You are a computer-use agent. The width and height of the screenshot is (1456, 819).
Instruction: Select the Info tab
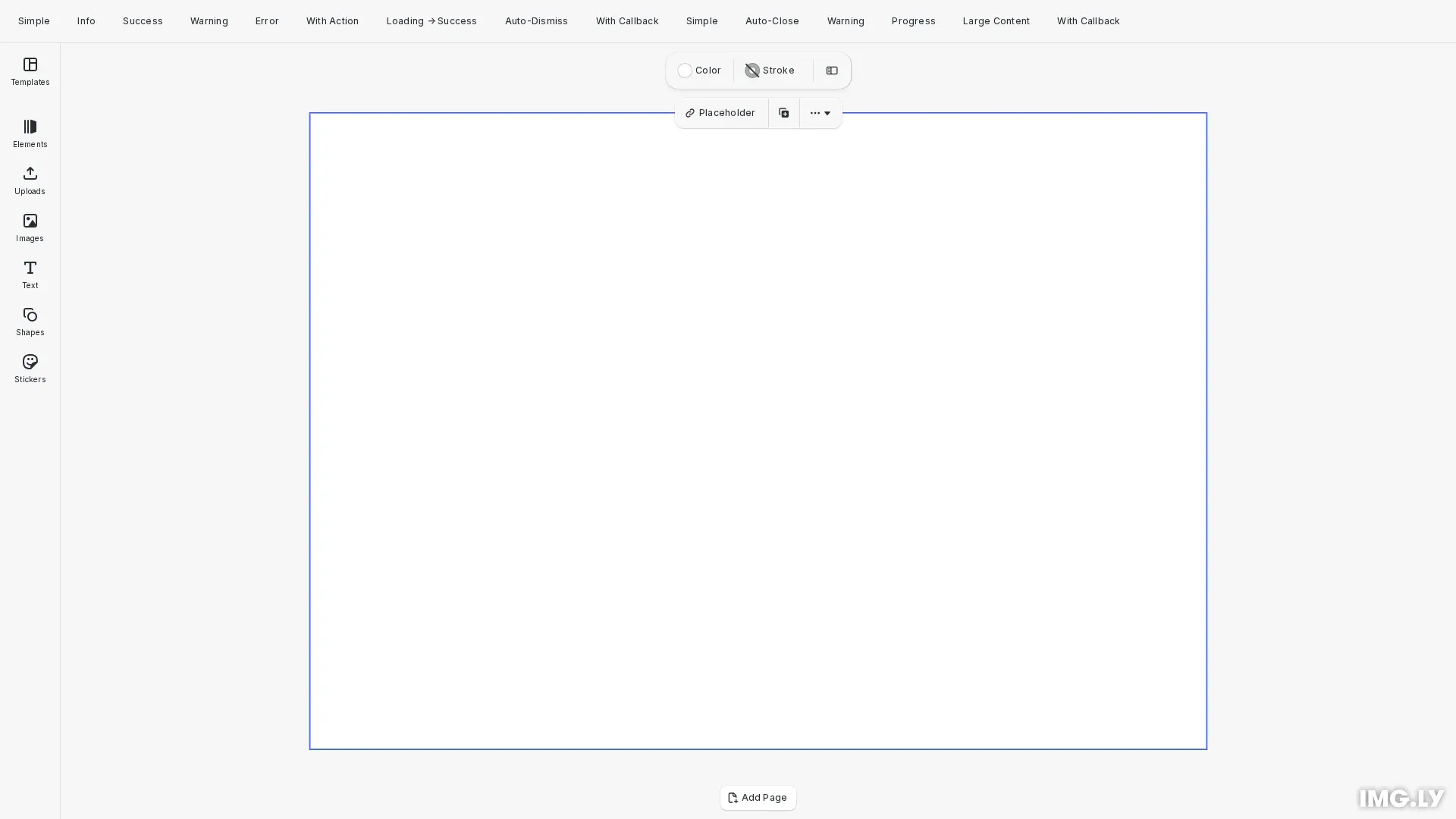click(86, 20)
